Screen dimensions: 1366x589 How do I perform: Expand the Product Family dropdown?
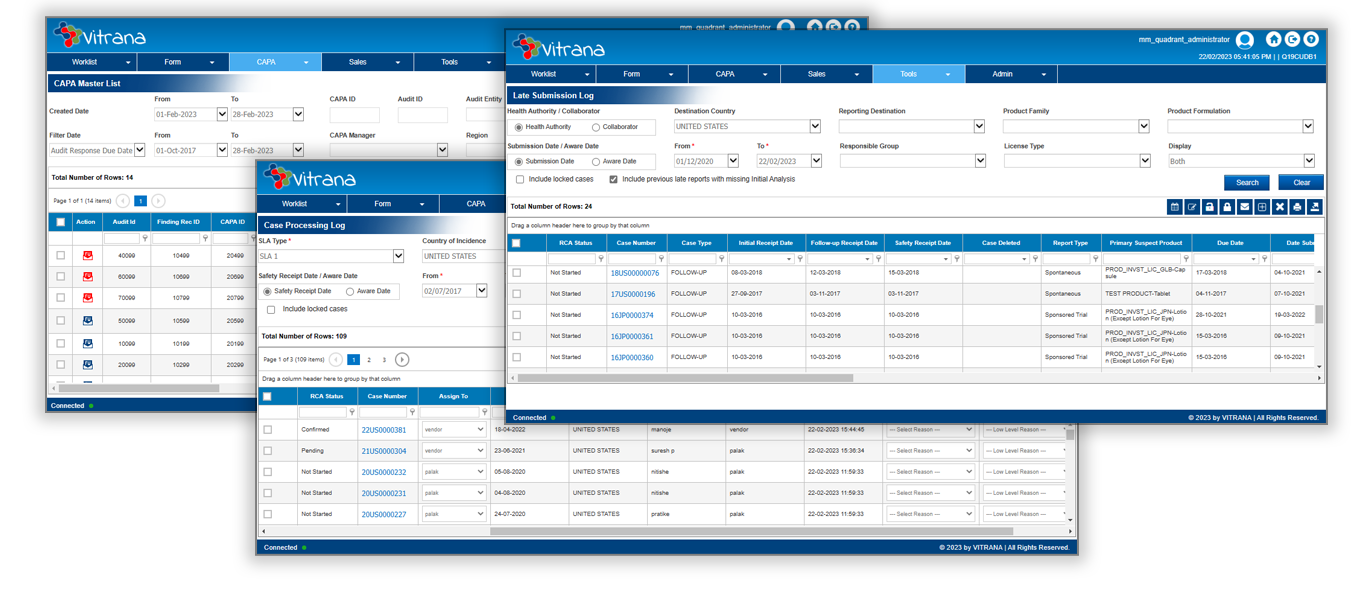(1144, 127)
